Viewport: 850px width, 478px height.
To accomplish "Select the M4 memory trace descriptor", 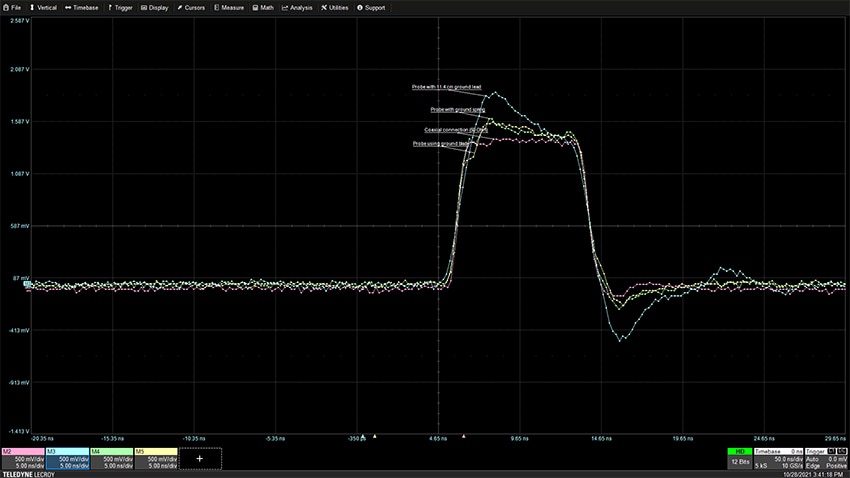I will (111, 459).
